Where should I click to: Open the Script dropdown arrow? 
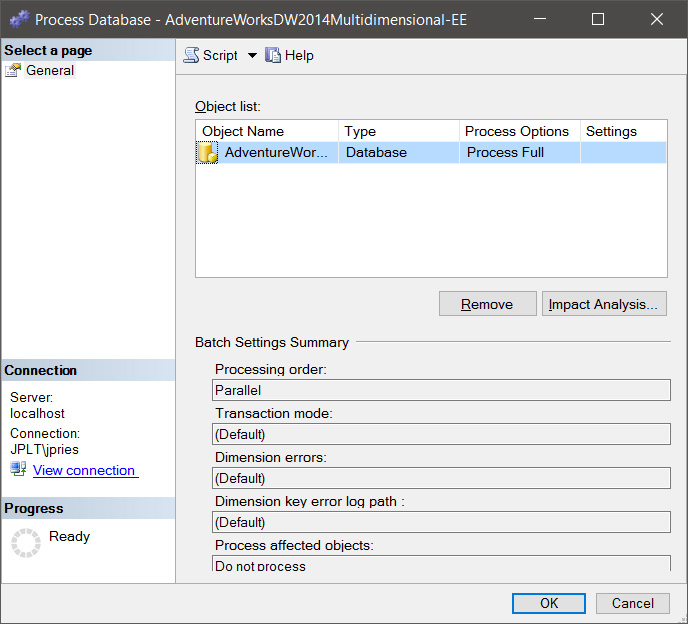pyautogui.click(x=252, y=56)
